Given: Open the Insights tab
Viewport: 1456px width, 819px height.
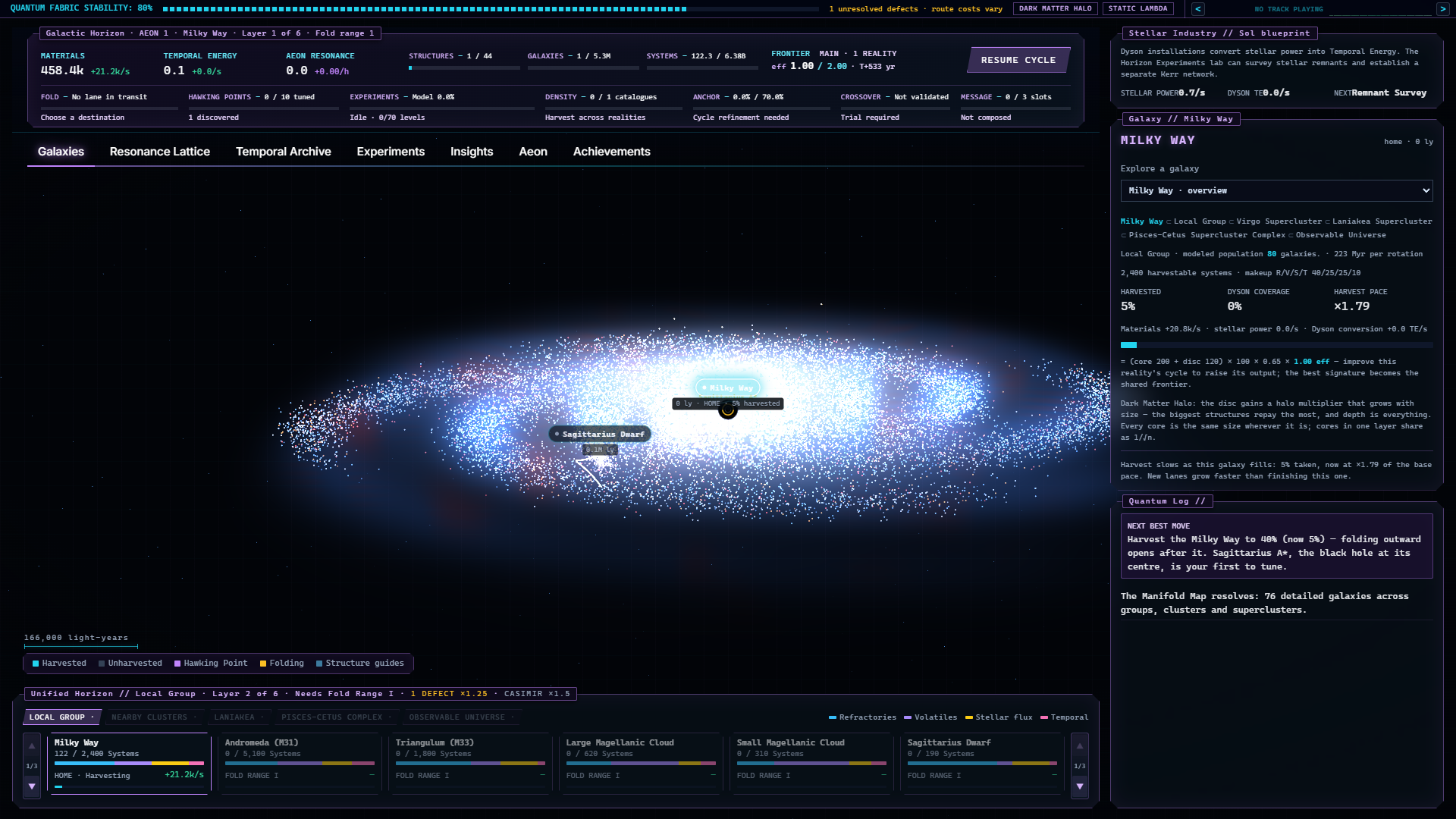Looking at the screenshot, I should pyautogui.click(x=472, y=152).
